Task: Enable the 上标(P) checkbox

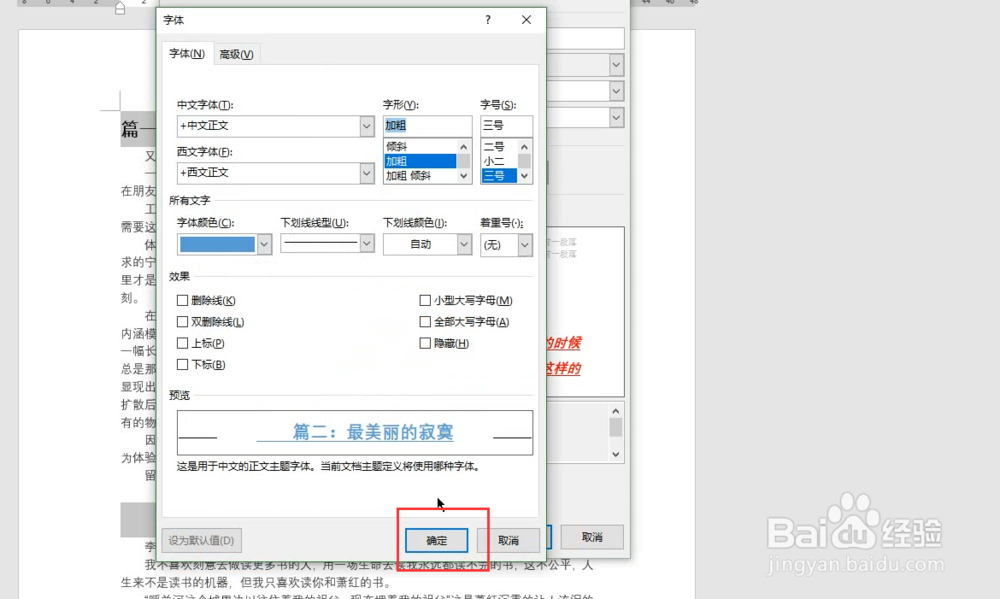Action: pos(182,343)
